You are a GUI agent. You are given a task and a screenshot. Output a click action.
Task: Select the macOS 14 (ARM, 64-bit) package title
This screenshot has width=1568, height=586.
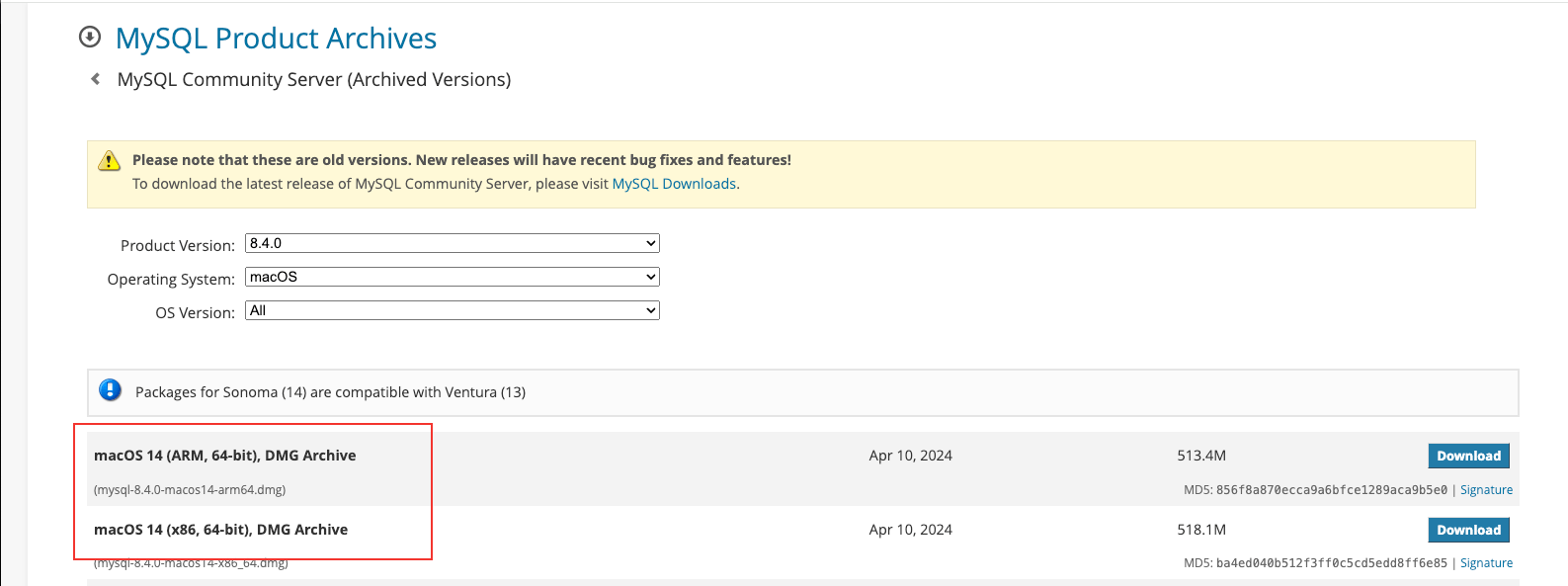point(225,456)
